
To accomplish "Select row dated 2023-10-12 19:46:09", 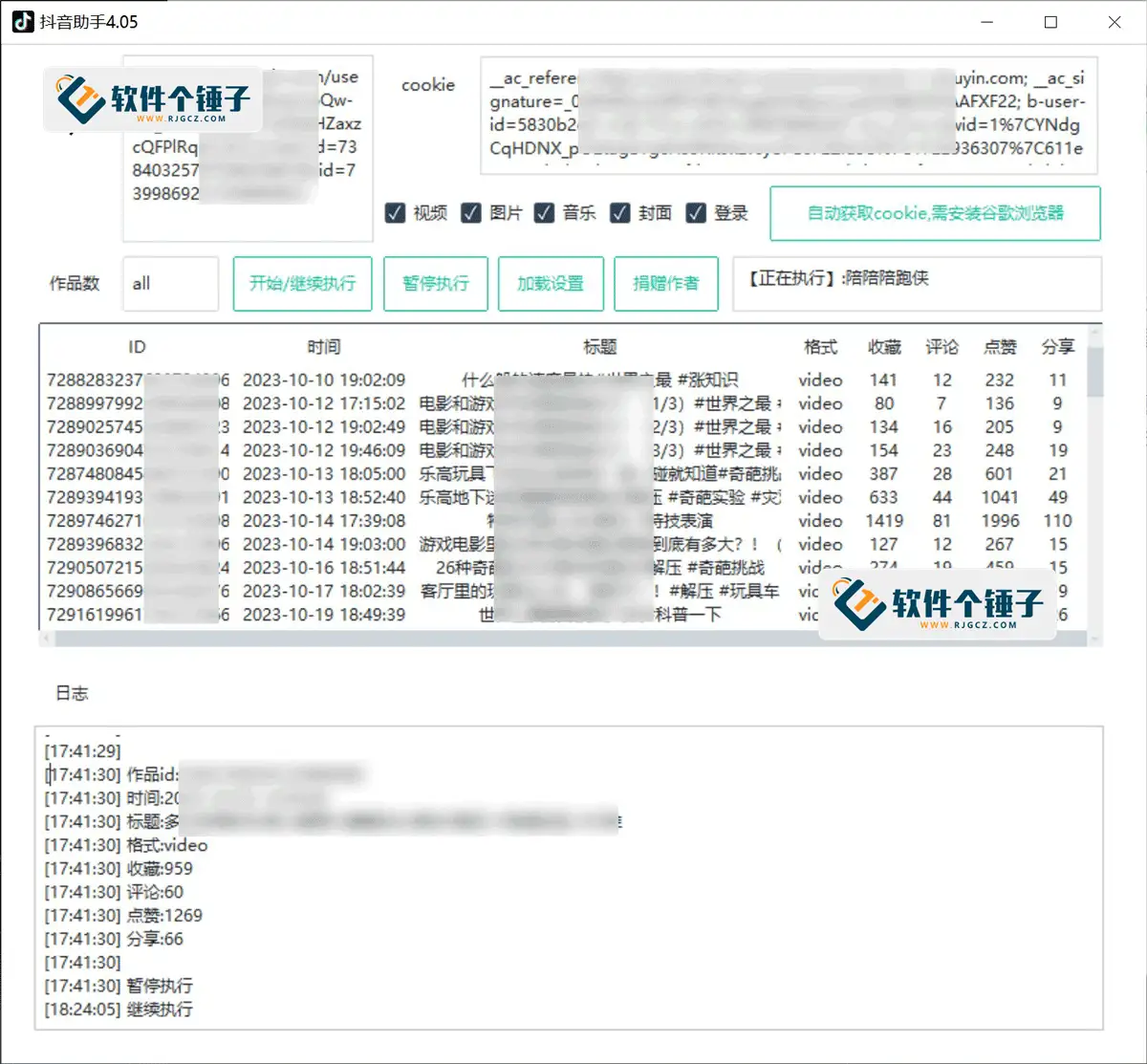I will (x=564, y=450).
